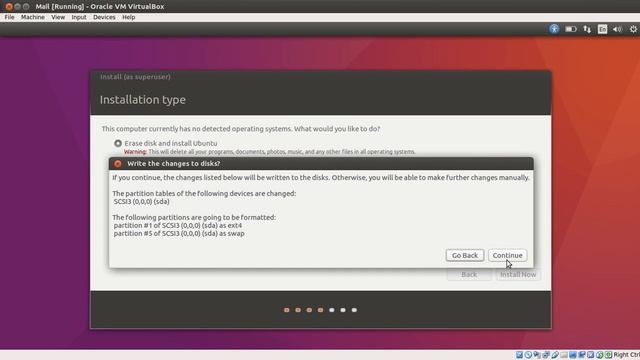This screenshot has height=360, width=640.
Task: Open the View menu
Action: pos(58,17)
